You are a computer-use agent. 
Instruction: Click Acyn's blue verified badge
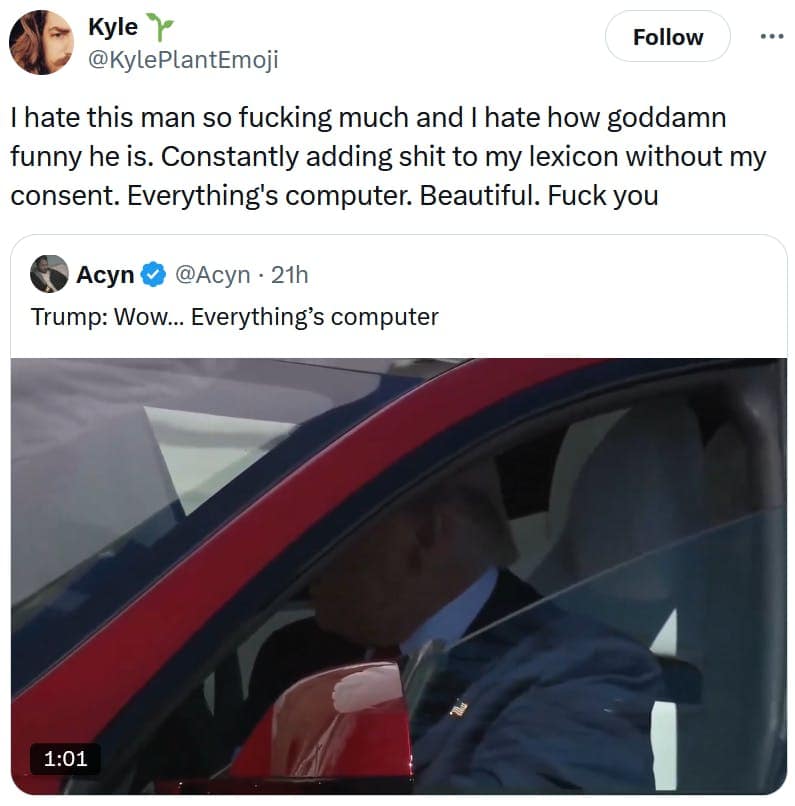pyautogui.click(x=154, y=272)
